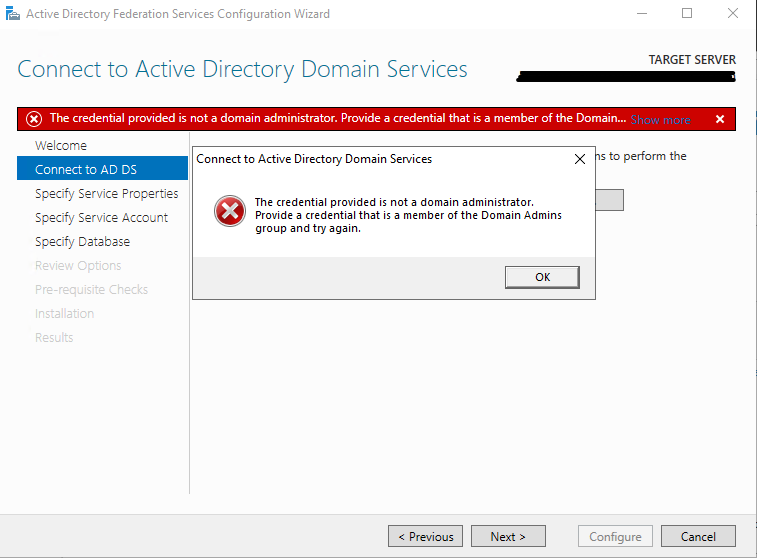This screenshot has width=757, height=558.
Task: Close the AD FS Configuration Wizard window
Action: (733, 14)
